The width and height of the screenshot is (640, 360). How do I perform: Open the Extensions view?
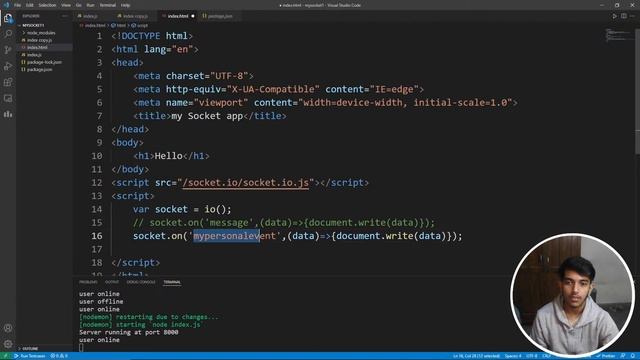click(8, 82)
